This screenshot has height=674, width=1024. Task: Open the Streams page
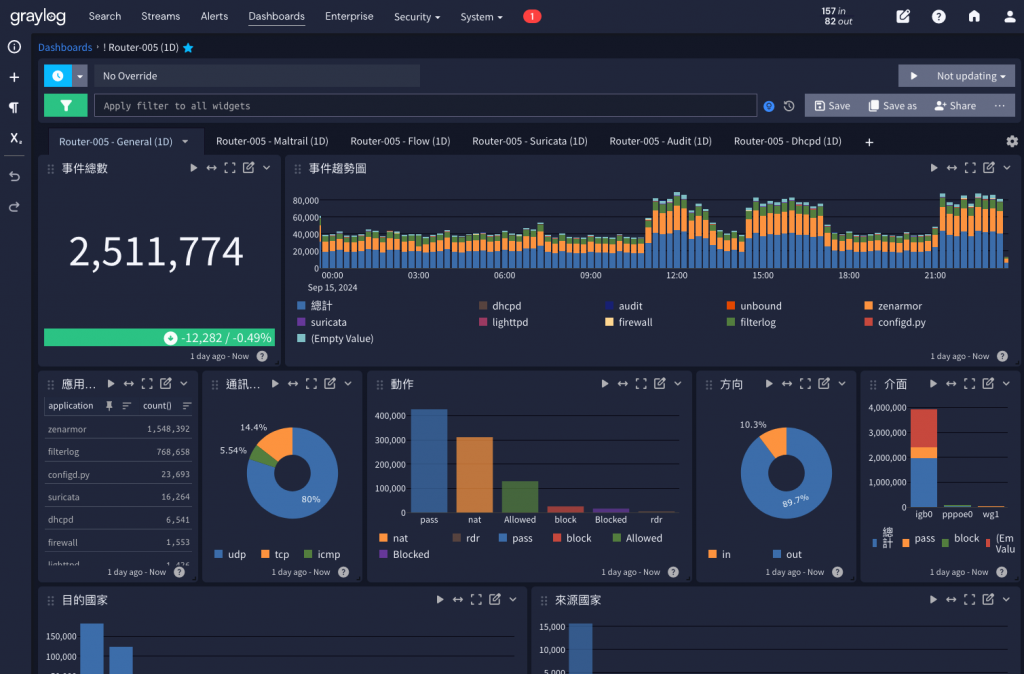[161, 16]
